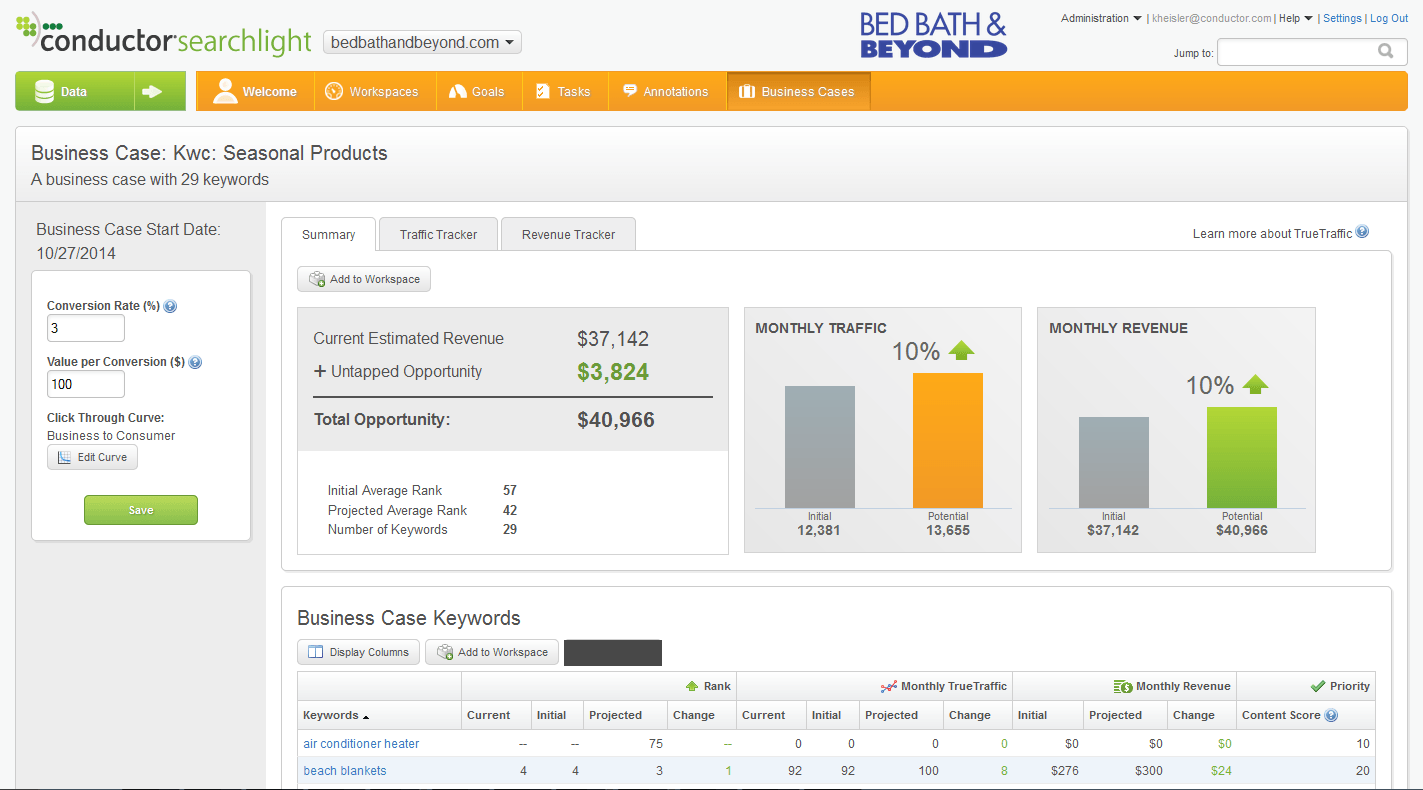This screenshot has width=1423, height=790.
Task: Switch to the Revenue Tracker tab
Action: pyautogui.click(x=568, y=234)
